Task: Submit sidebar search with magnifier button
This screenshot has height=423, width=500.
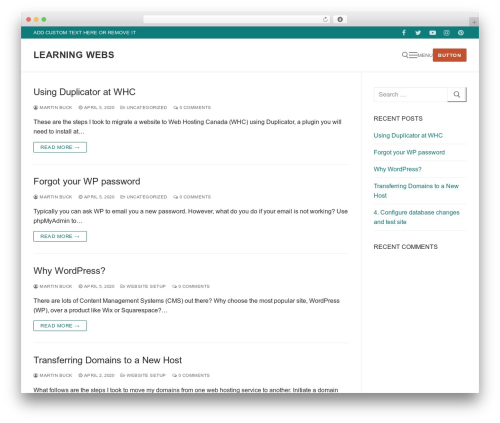Action: click(x=457, y=95)
